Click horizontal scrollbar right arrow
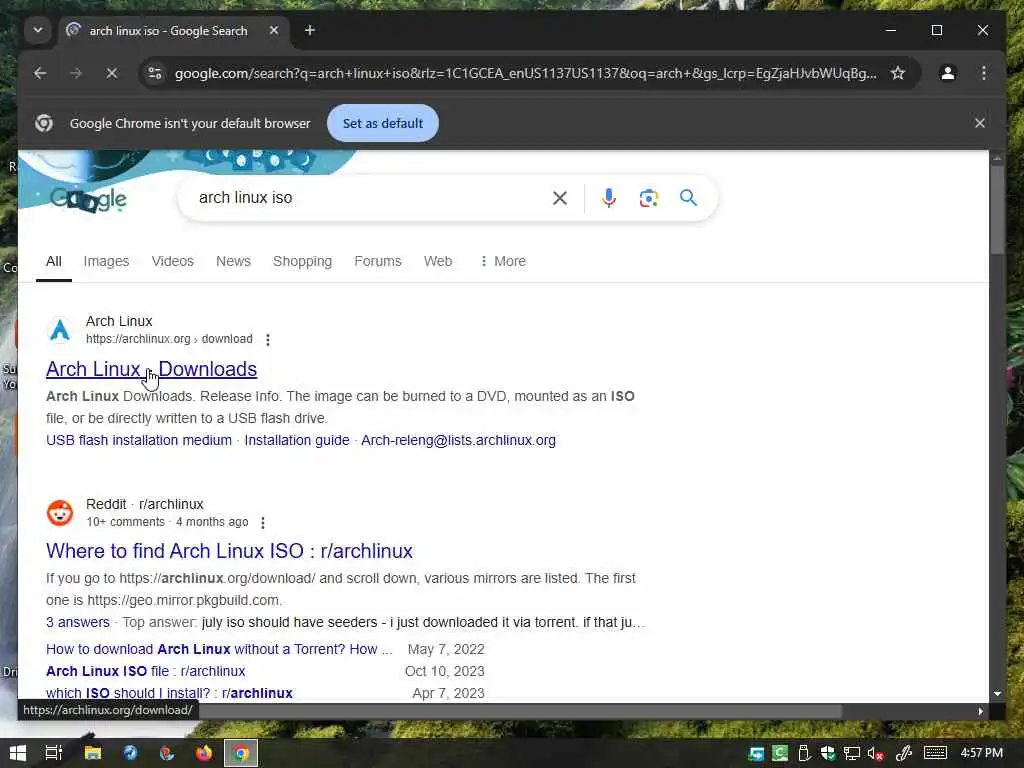 (x=980, y=711)
